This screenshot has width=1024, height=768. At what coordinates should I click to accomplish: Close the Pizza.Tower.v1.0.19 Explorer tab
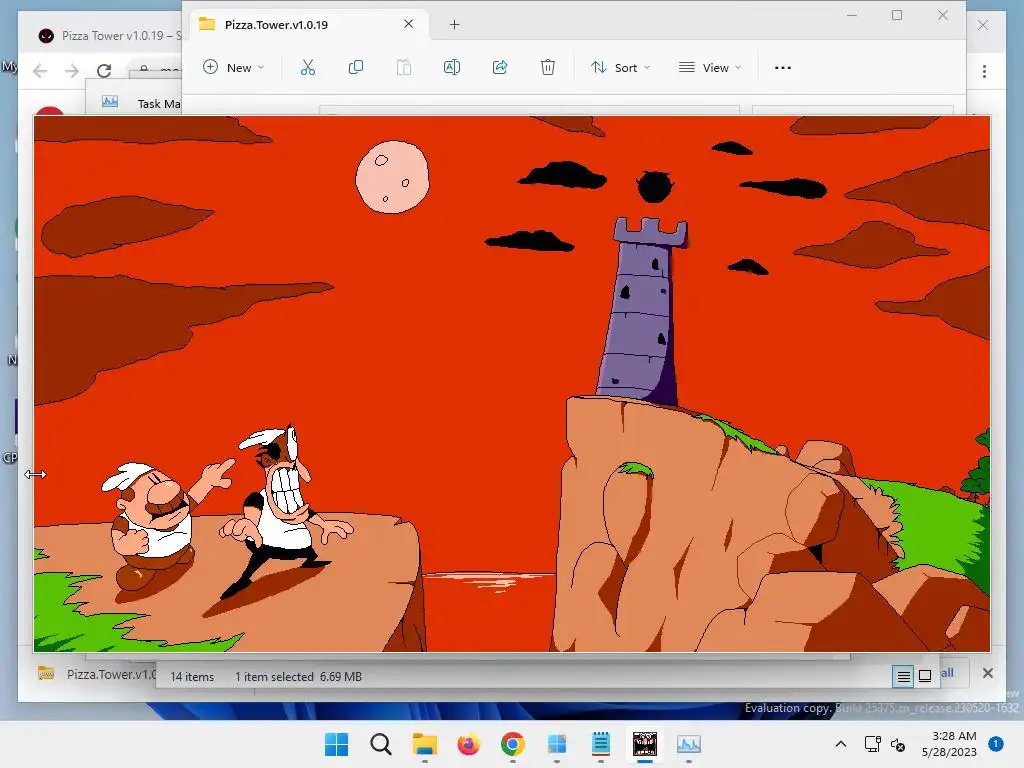click(409, 24)
